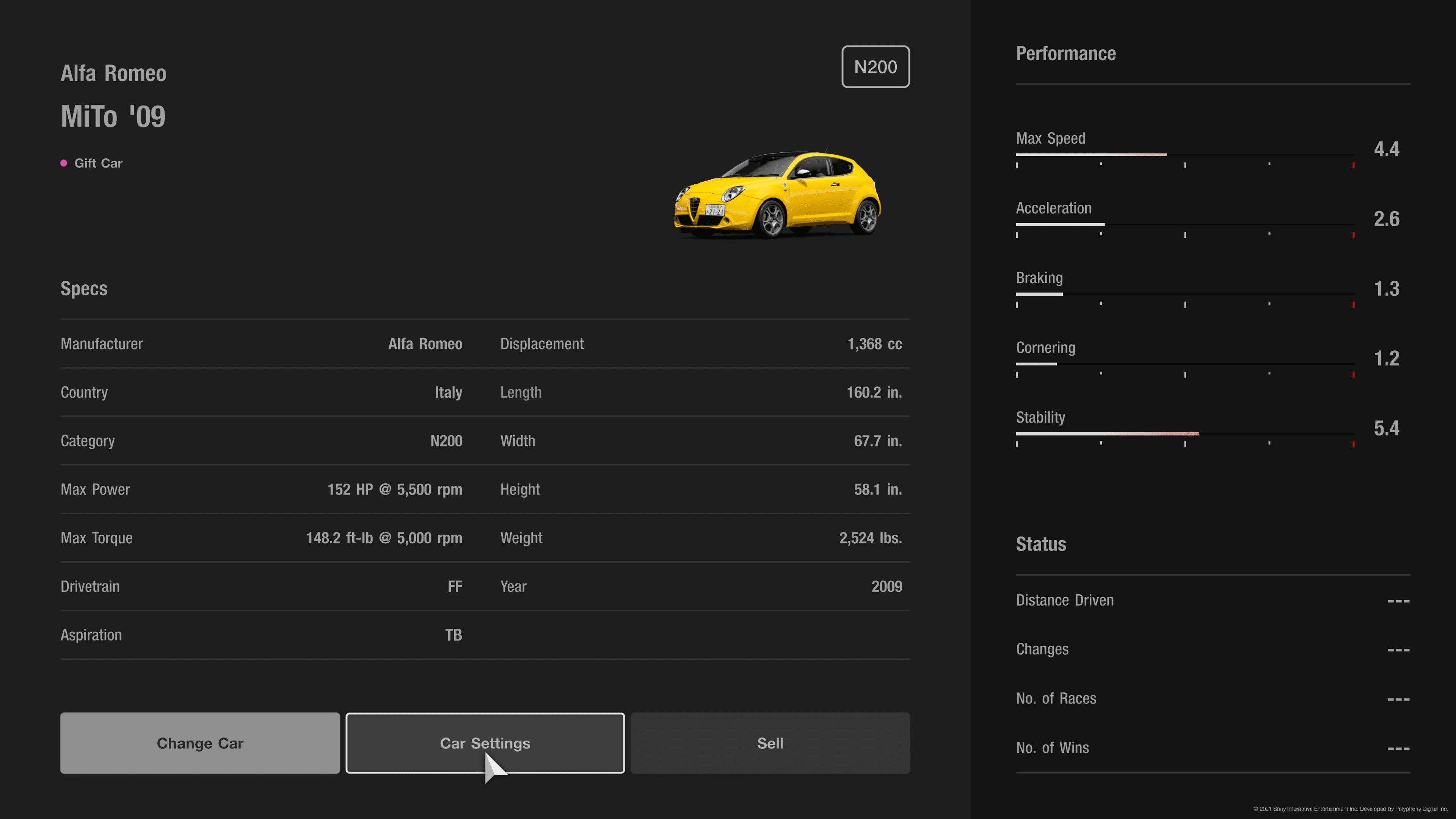Click the Manufacturer value Alfa Romeo
Image resolution: width=1456 pixels, height=819 pixels.
(x=425, y=344)
